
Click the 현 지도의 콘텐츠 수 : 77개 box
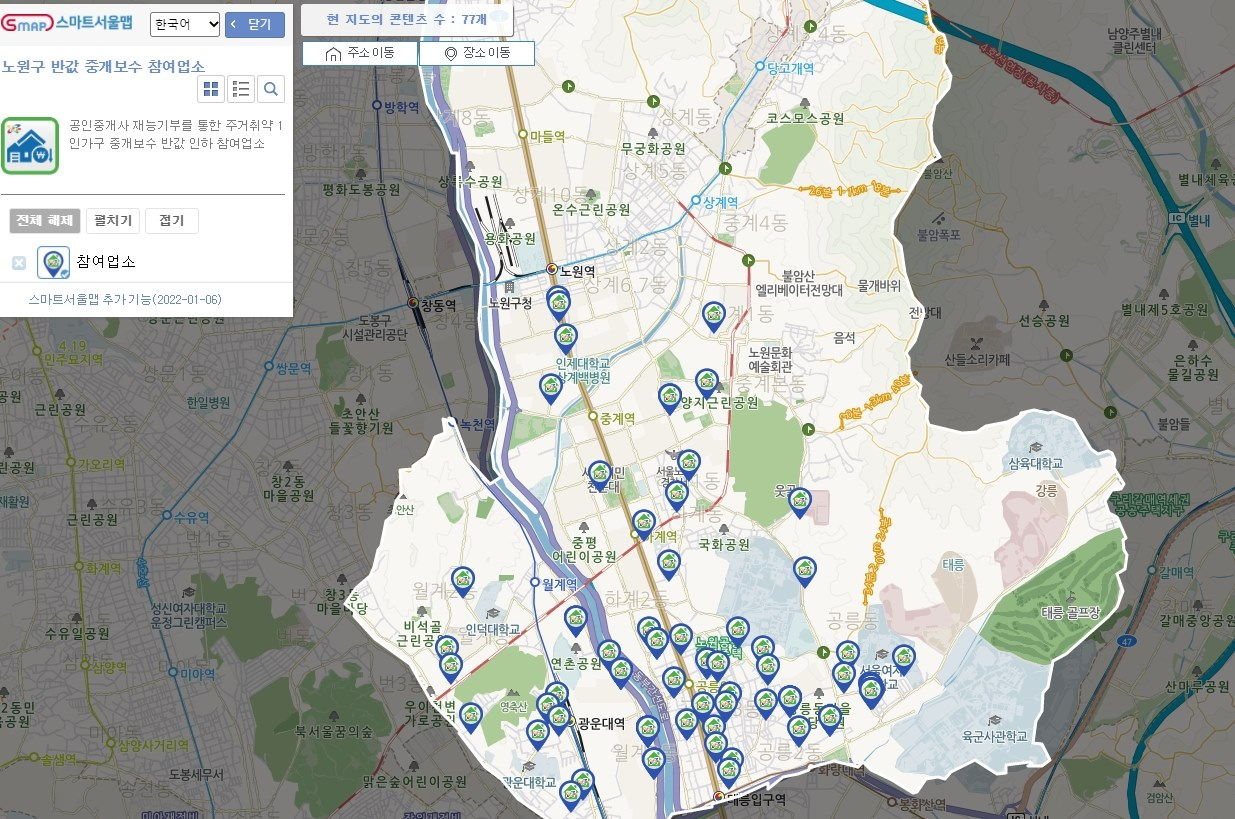[x=407, y=19]
